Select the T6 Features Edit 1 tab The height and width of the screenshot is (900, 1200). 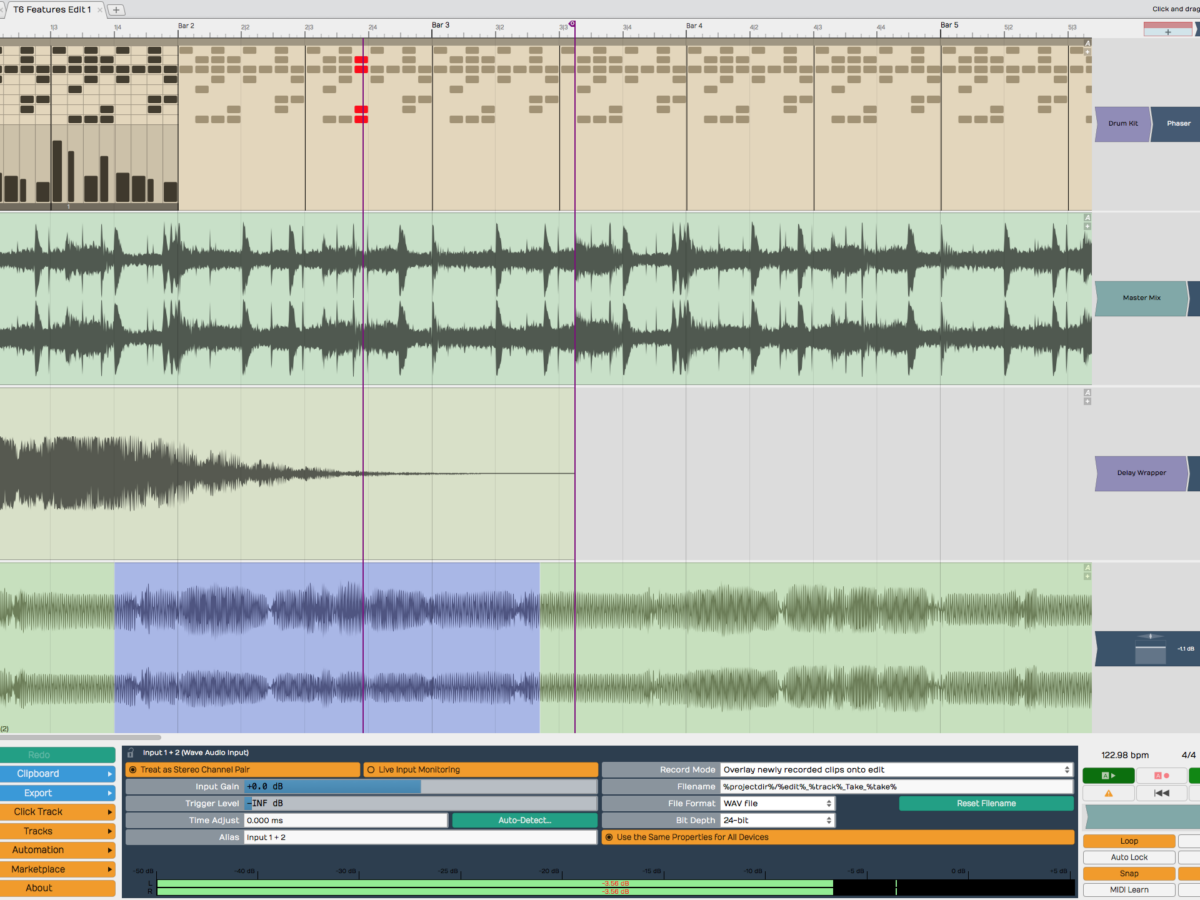tap(51, 9)
